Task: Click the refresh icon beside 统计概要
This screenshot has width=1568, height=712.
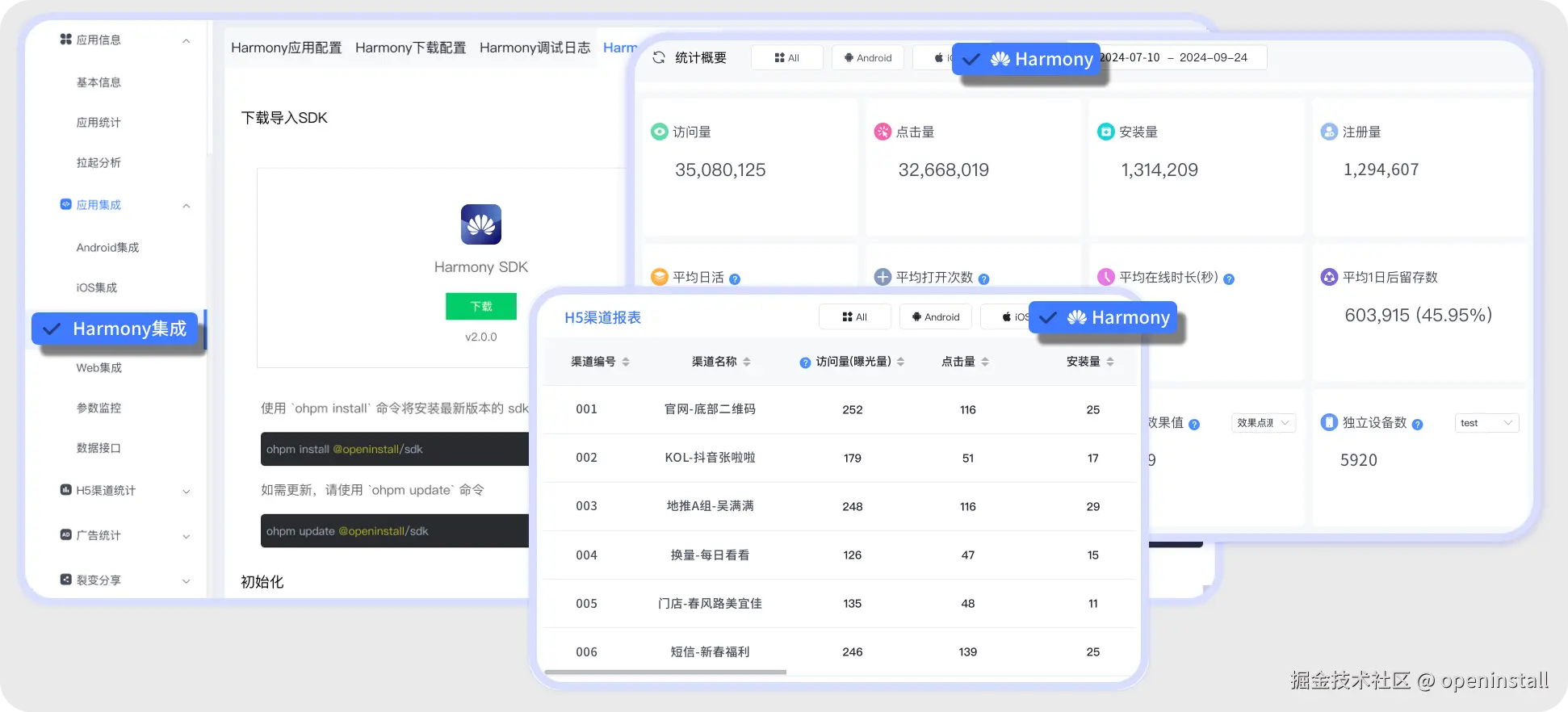Action: click(x=659, y=57)
